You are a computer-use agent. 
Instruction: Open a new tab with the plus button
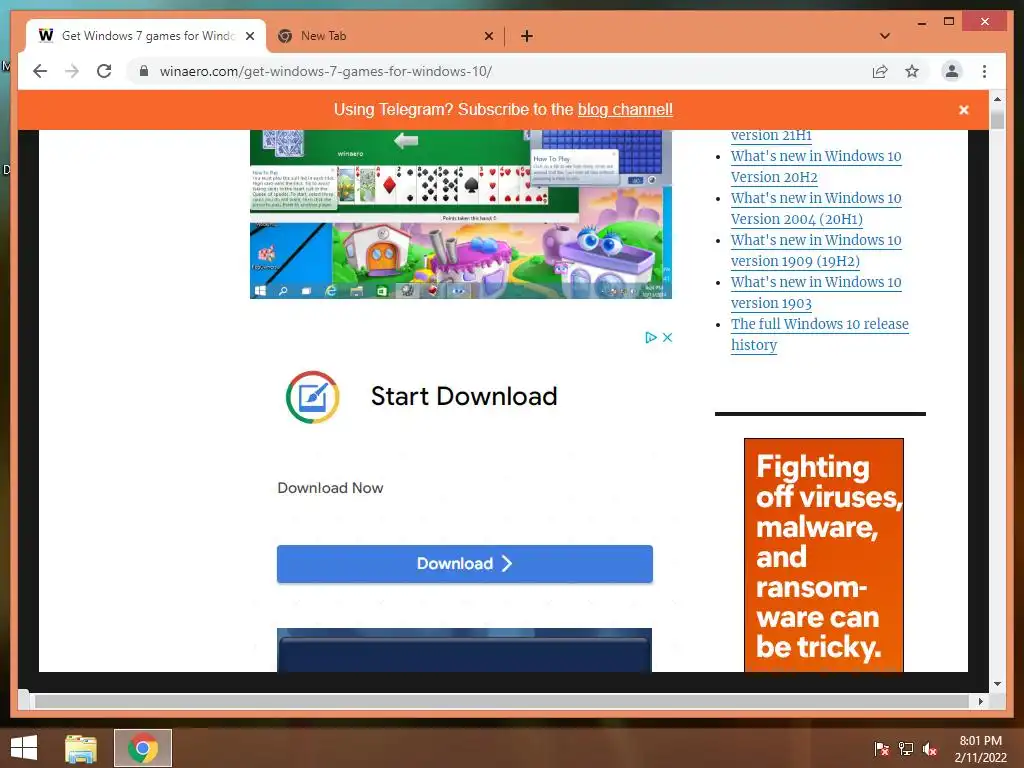tap(527, 36)
